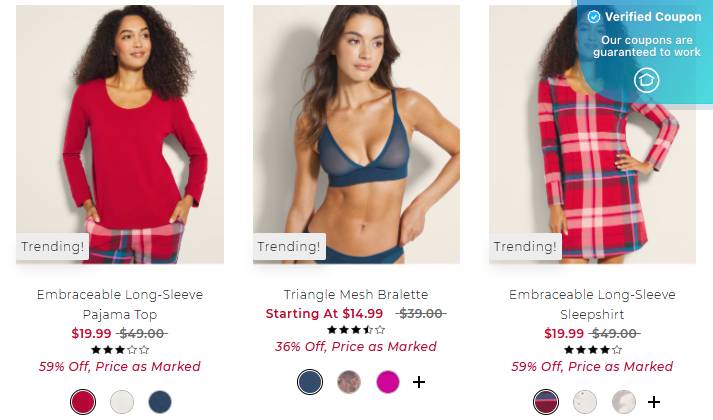Click the blue mesh bralette product photo
The height and width of the screenshot is (420, 713).
tap(356, 135)
